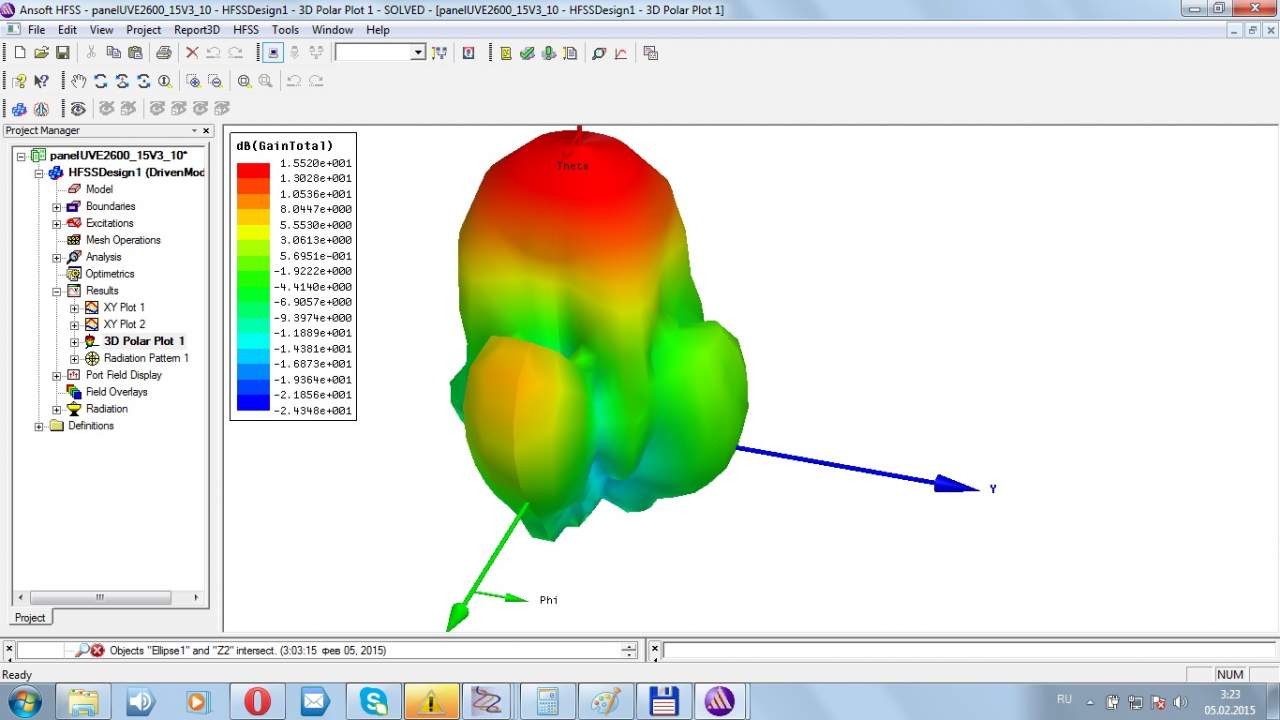The image size is (1280, 720).
Task: Open the toolbar combo box dropdown
Action: [418, 52]
